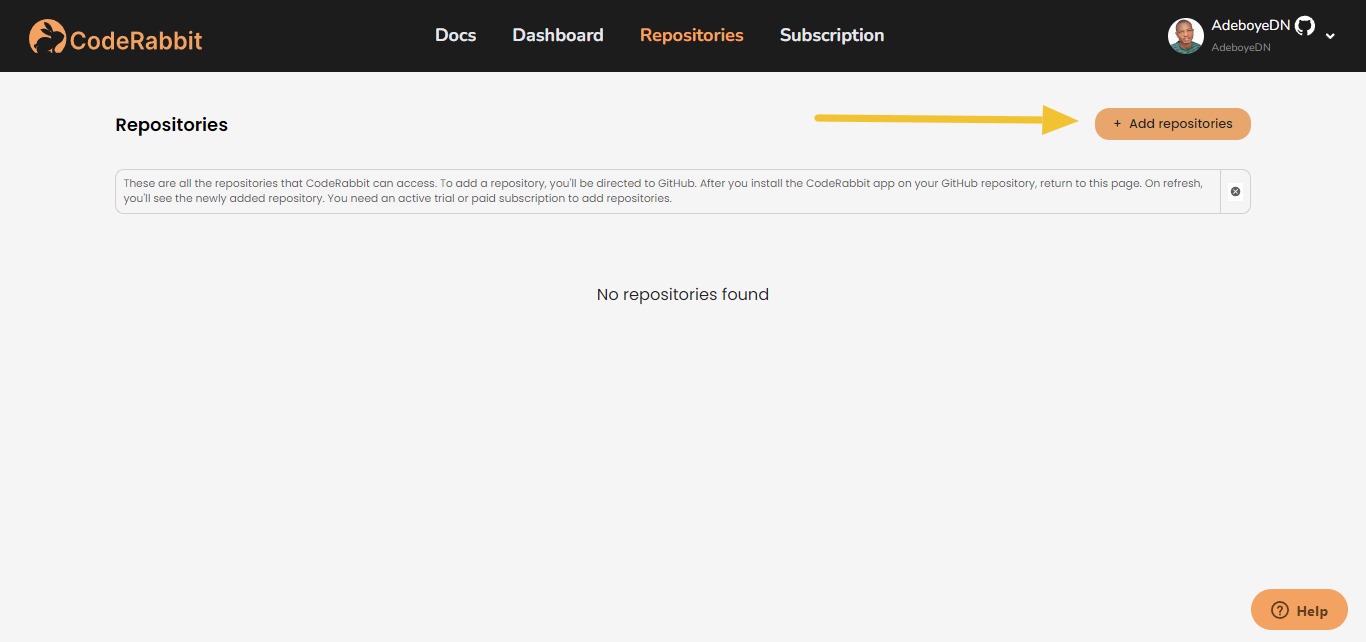Click the CodeRabbit wordmark text
1366x642 pixels.
click(x=136, y=40)
